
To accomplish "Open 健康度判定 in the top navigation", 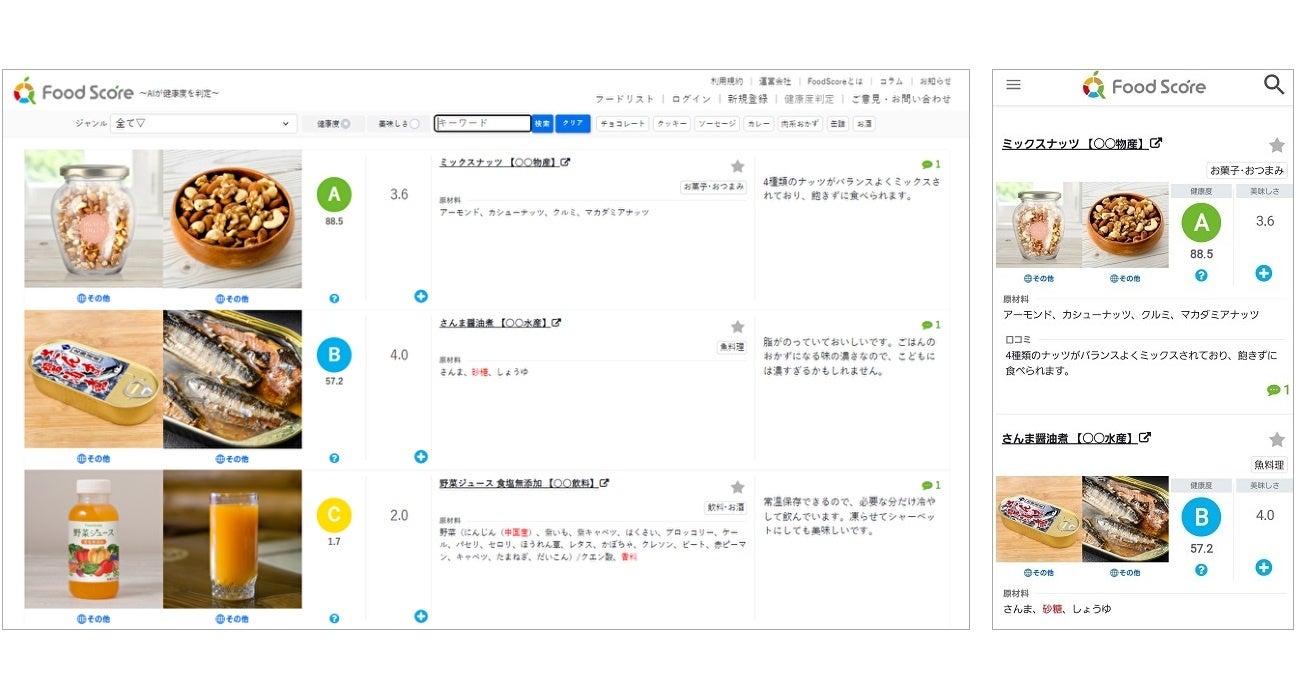I will pos(809,99).
